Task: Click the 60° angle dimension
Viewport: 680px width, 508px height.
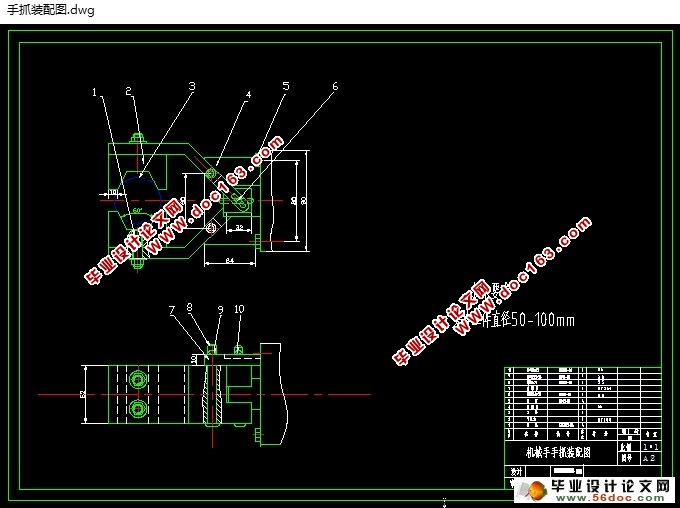Action: point(137,210)
